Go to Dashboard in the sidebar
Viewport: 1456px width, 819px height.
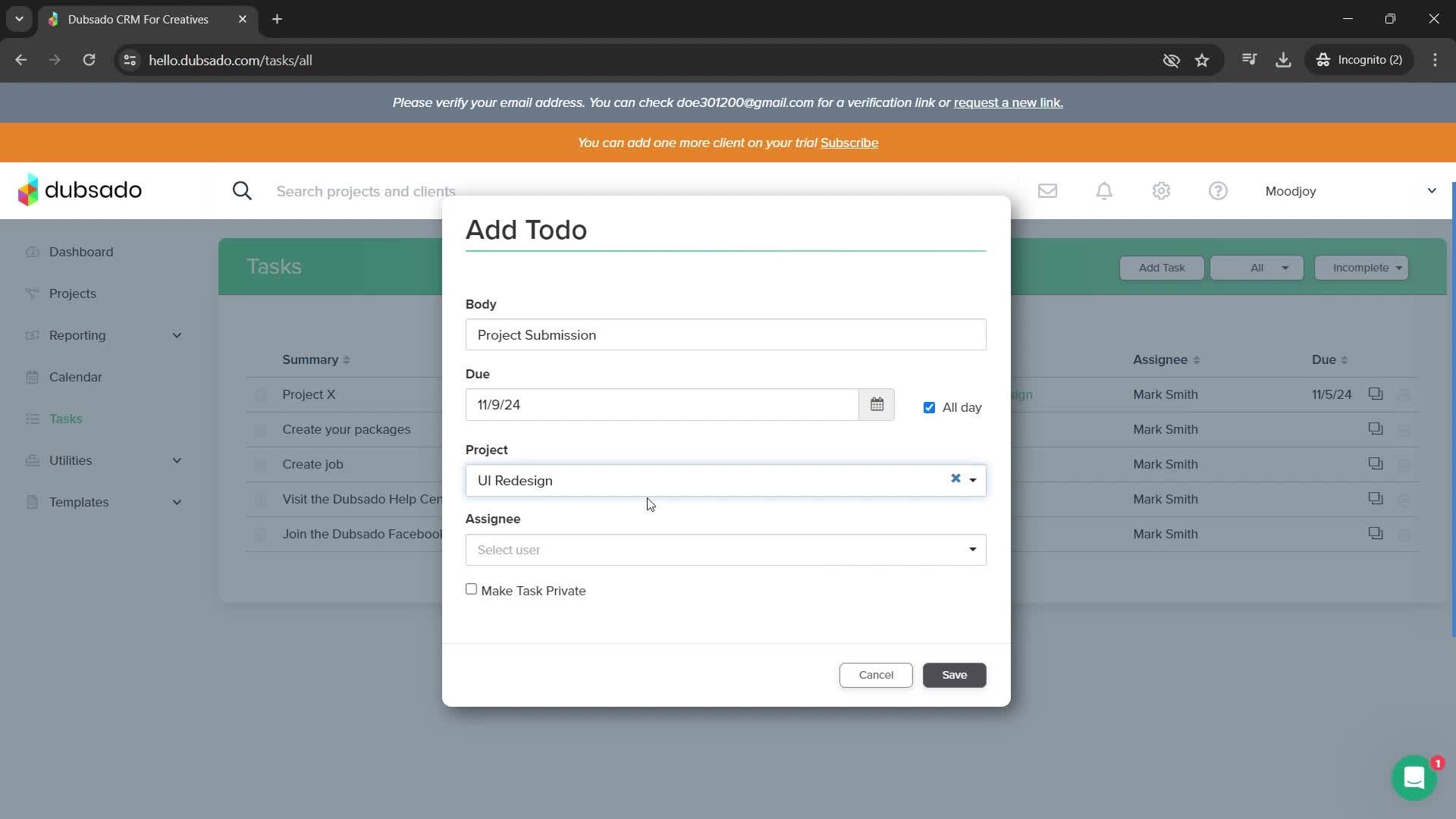81,252
